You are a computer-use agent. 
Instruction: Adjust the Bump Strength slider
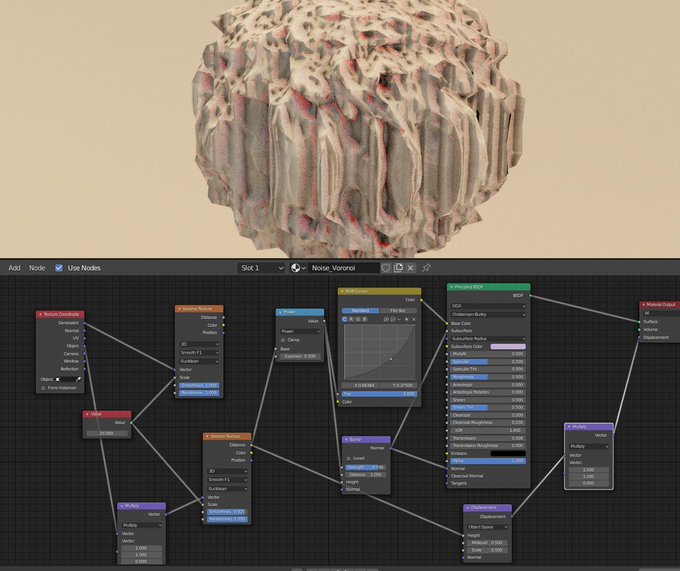coord(366,467)
